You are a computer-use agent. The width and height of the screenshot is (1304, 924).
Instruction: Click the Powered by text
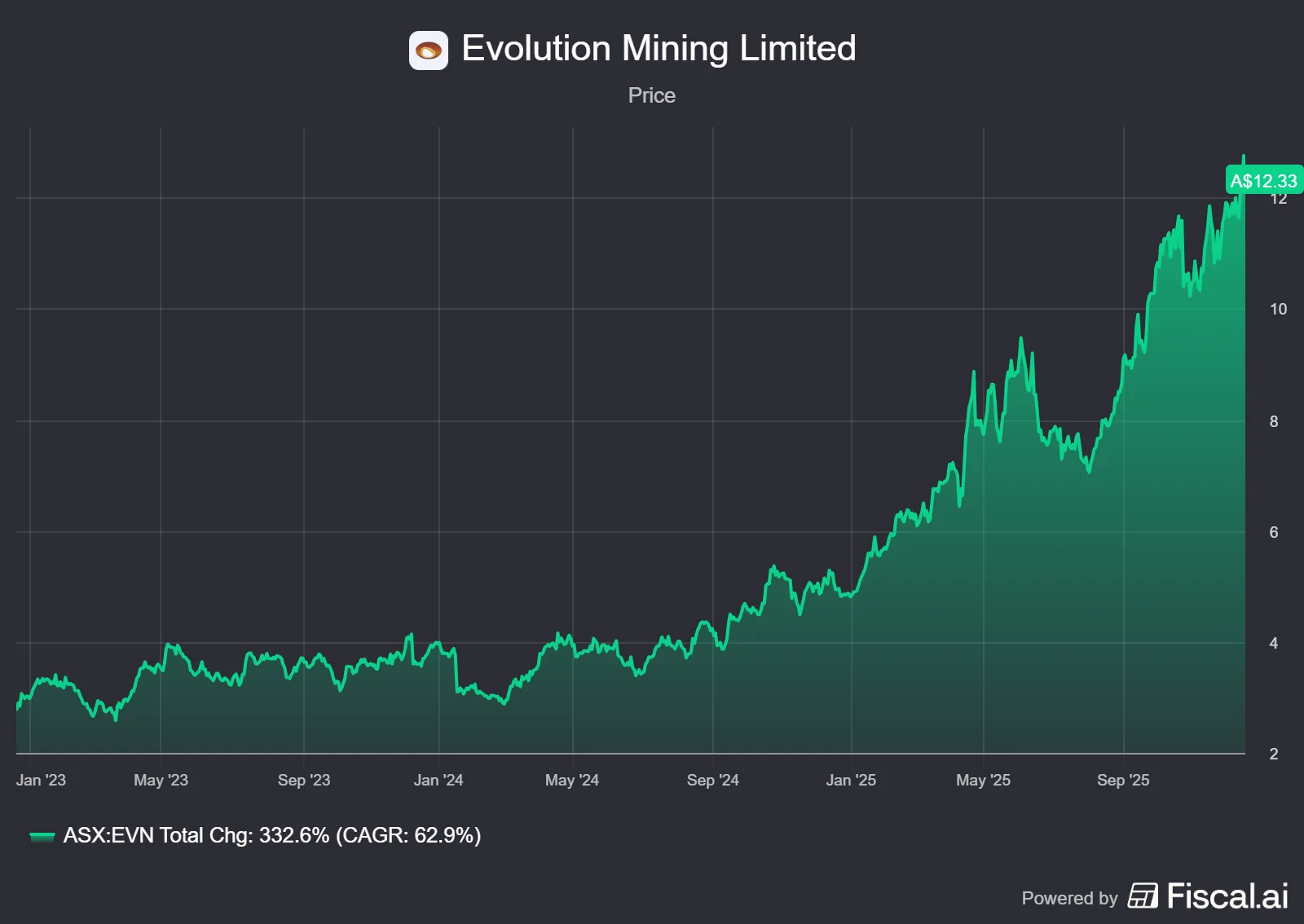[x=1069, y=898]
